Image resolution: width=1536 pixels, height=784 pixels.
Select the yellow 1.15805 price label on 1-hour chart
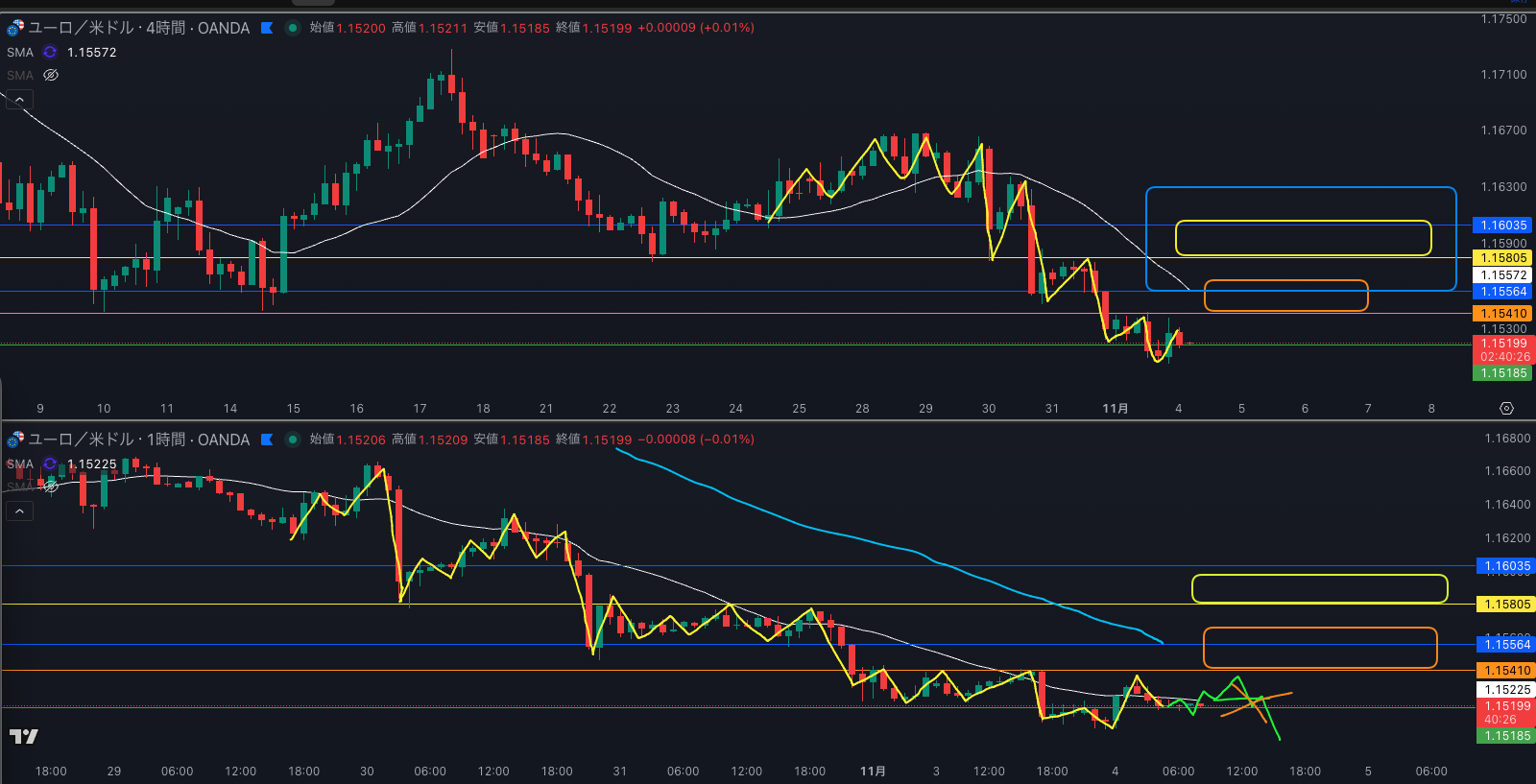(1507, 605)
